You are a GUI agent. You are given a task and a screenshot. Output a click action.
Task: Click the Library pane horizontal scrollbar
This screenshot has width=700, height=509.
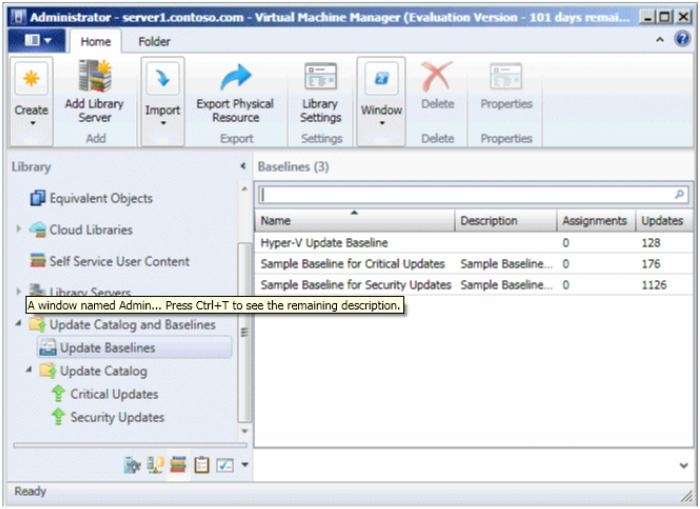point(130,445)
